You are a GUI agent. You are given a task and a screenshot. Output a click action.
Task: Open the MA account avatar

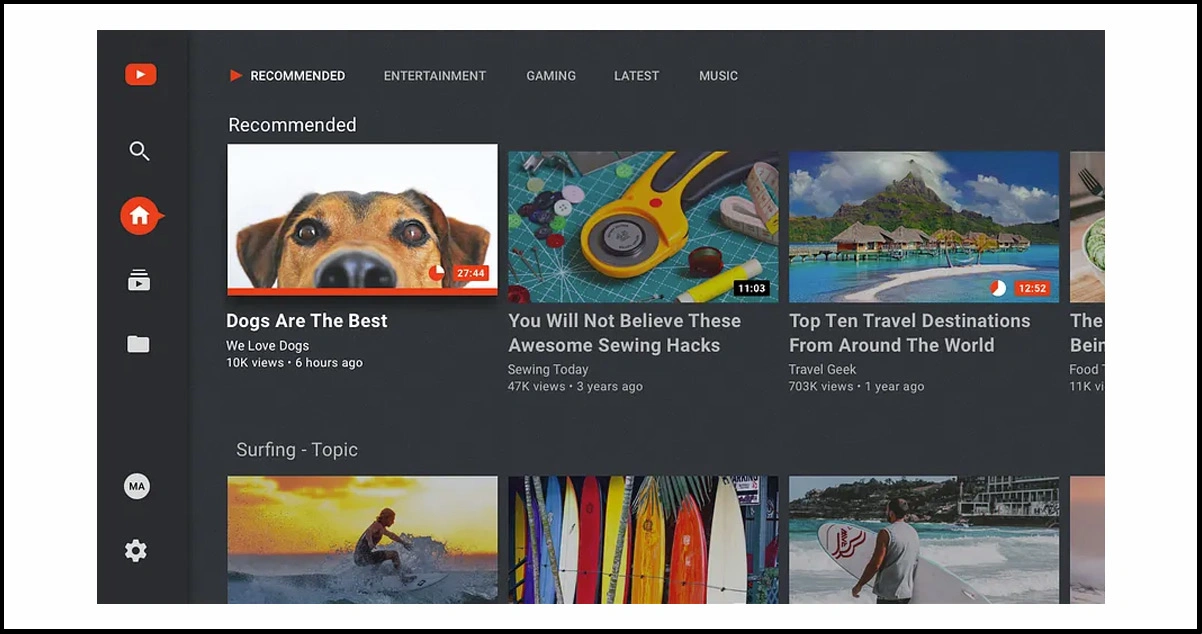pyautogui.click(x=136, y=486)
